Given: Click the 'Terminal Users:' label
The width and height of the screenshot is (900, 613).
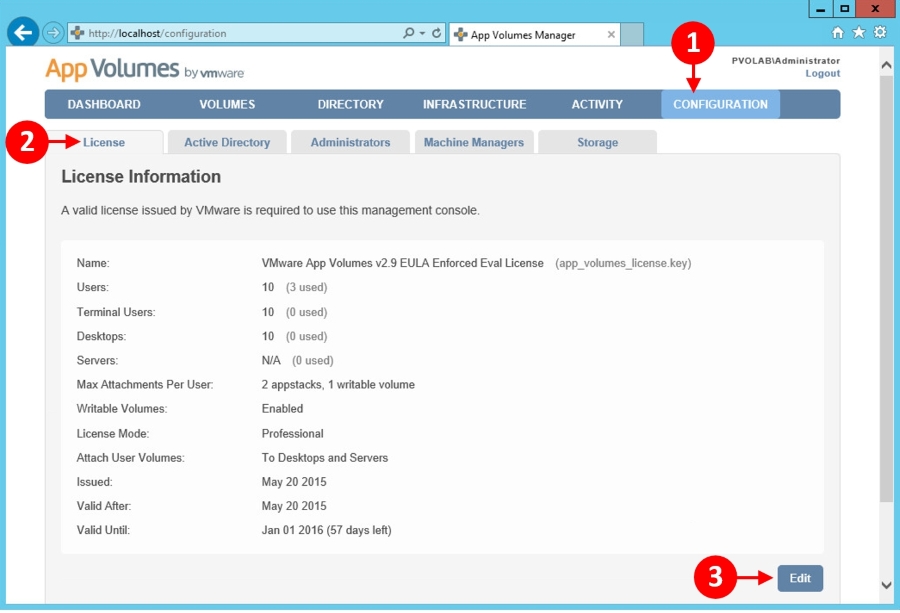Looking at the screenshot, I should click(x=116, y=312).
